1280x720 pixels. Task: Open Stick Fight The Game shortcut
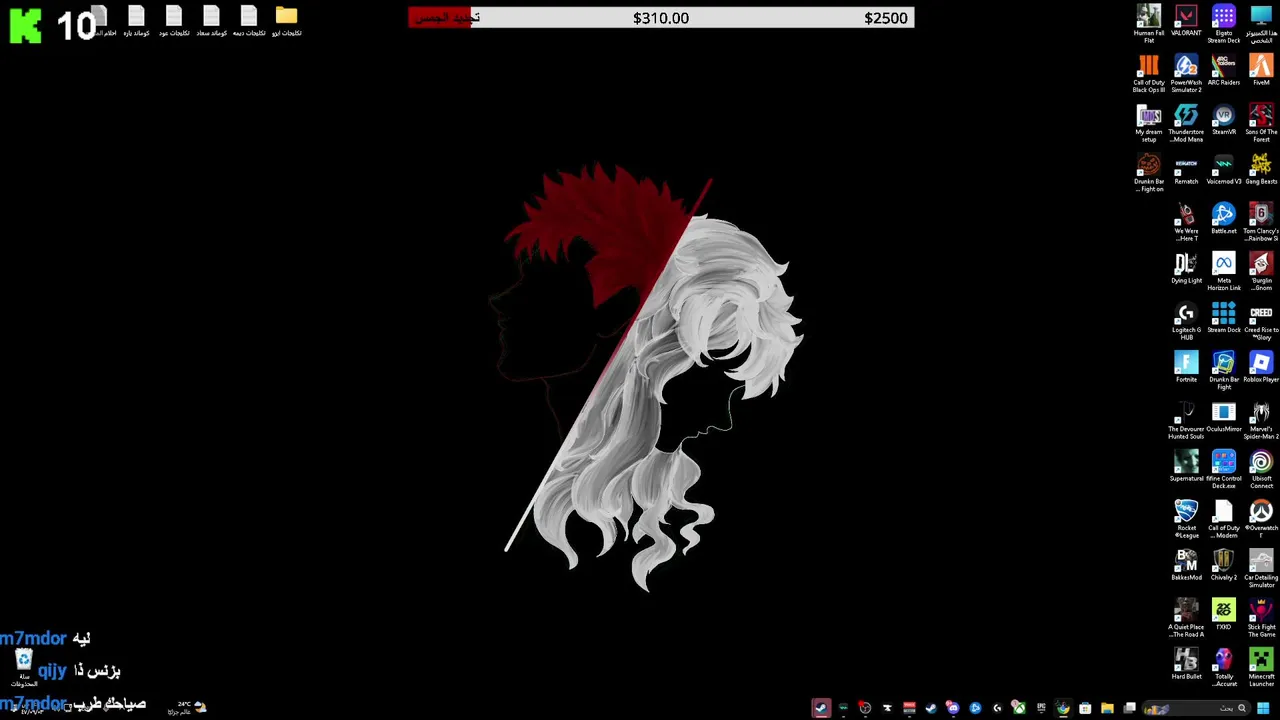[1261, 618]
